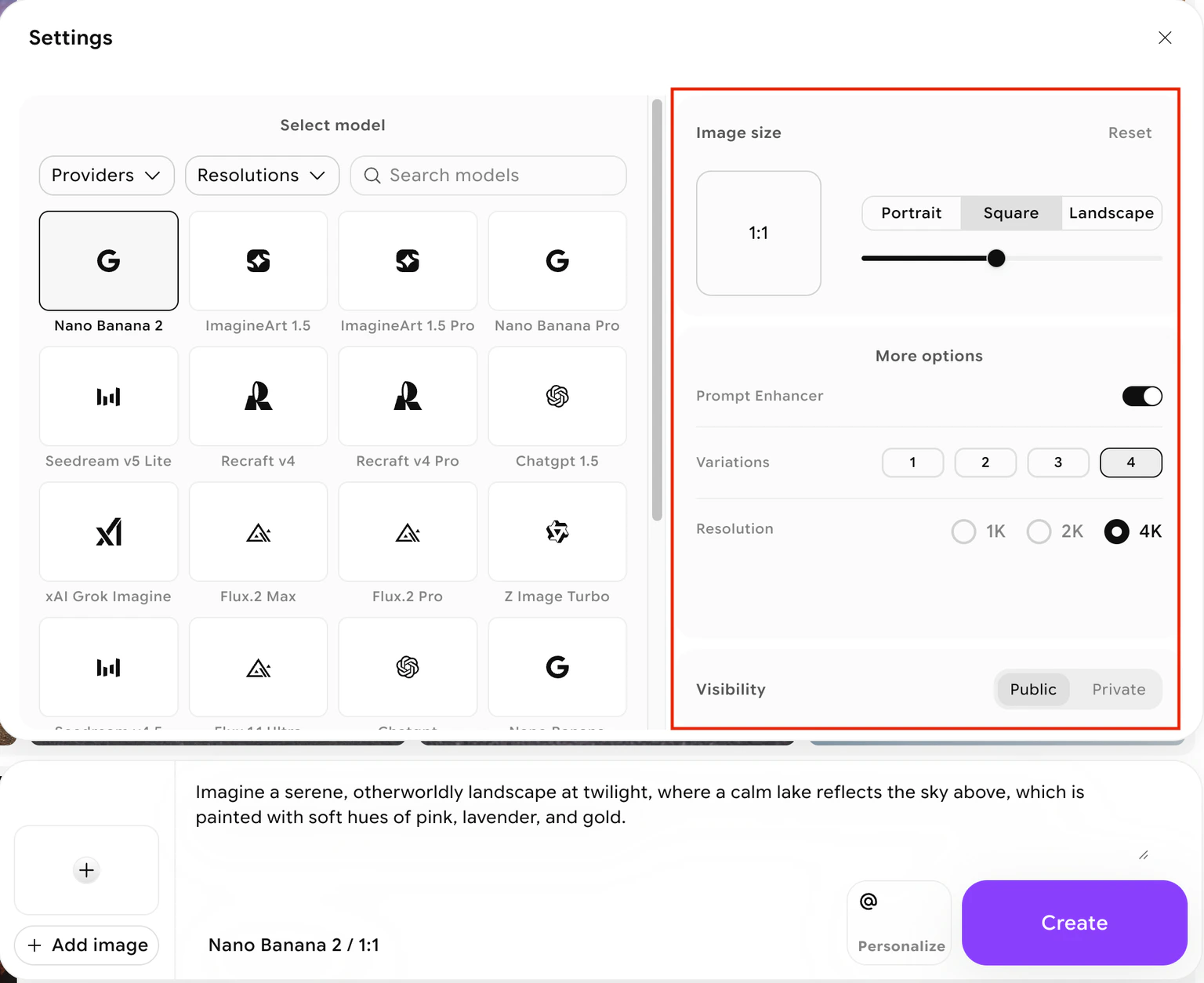Image resolution: width=1204 pixels, height=983 pixels.
Task: Select the 1K resolution option
Action: pos(964,531)
